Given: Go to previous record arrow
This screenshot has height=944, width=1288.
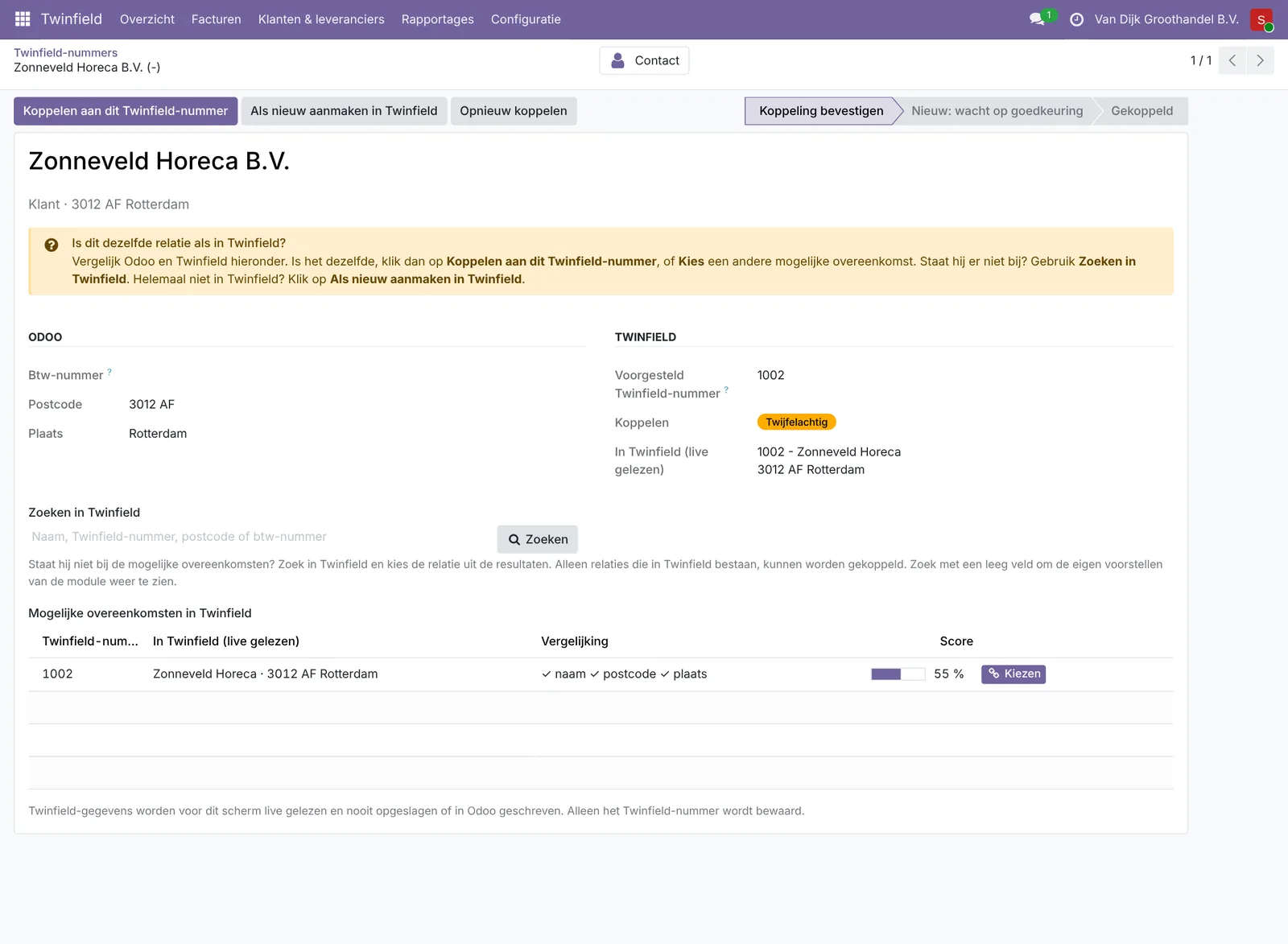Looking at the screenshot, I should [1232, 60].
